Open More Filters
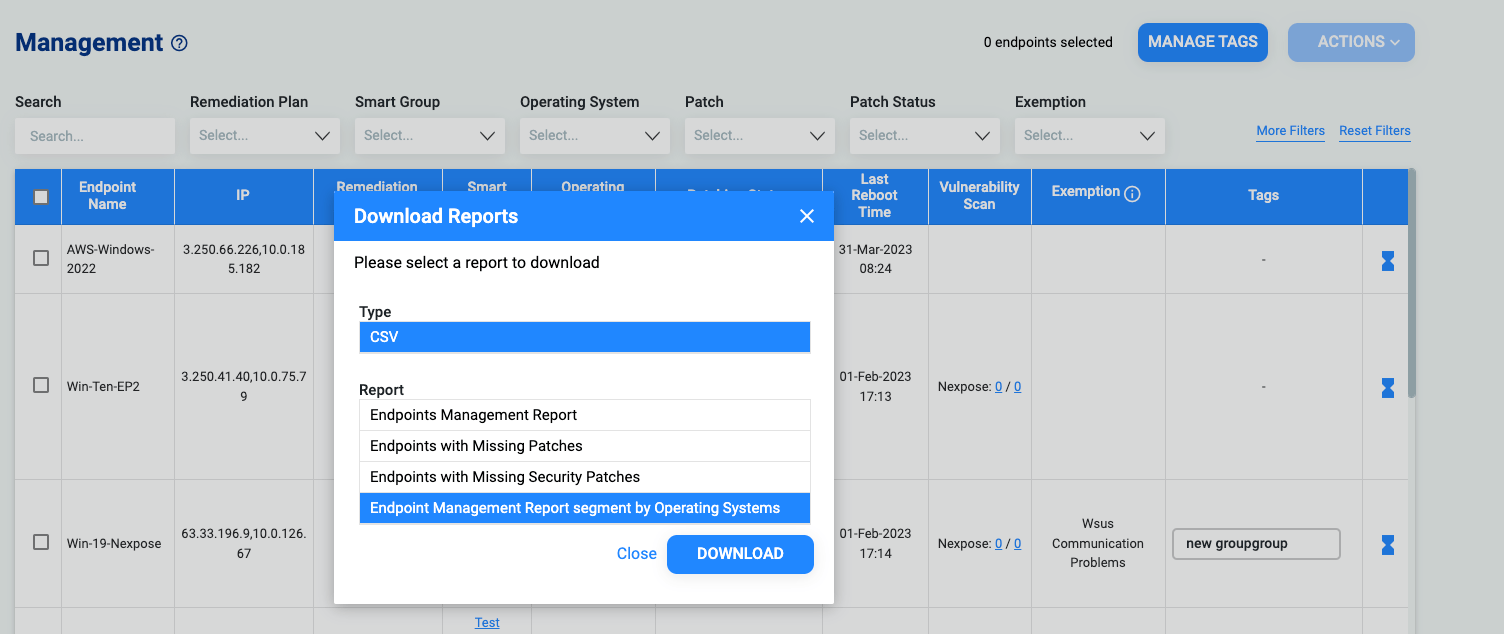The image size is (1504, 634). (x=1290, y=130)
